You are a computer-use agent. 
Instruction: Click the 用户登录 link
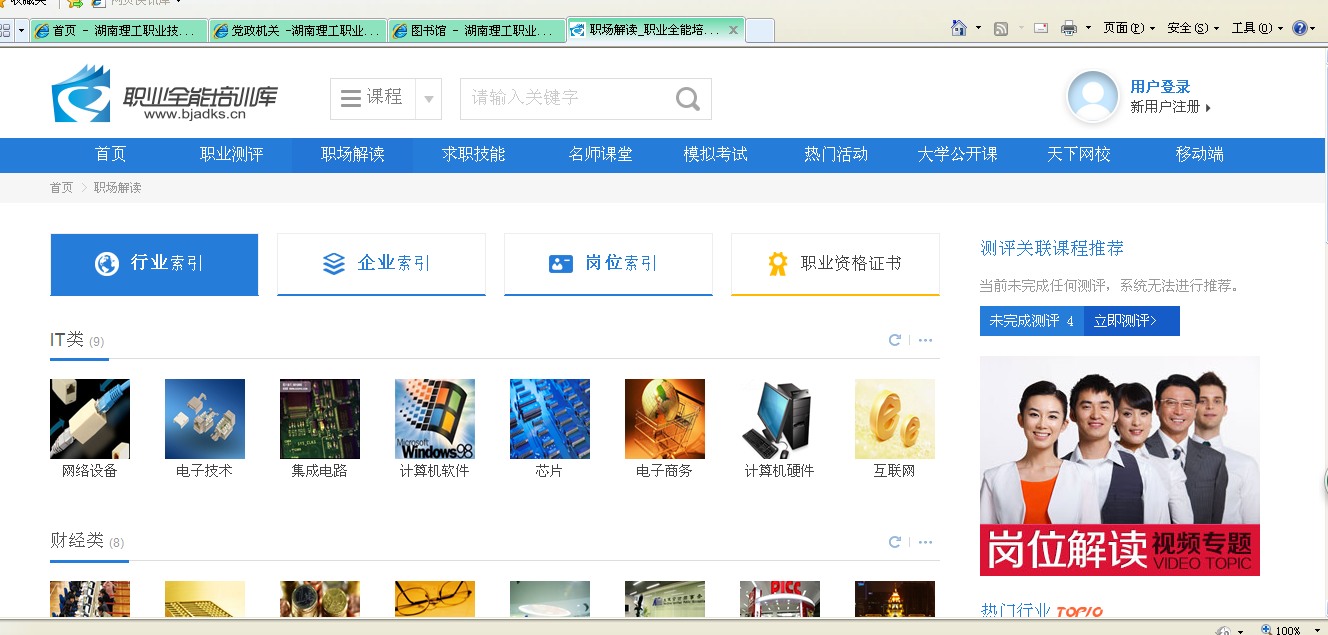[x=1160, y=87]
